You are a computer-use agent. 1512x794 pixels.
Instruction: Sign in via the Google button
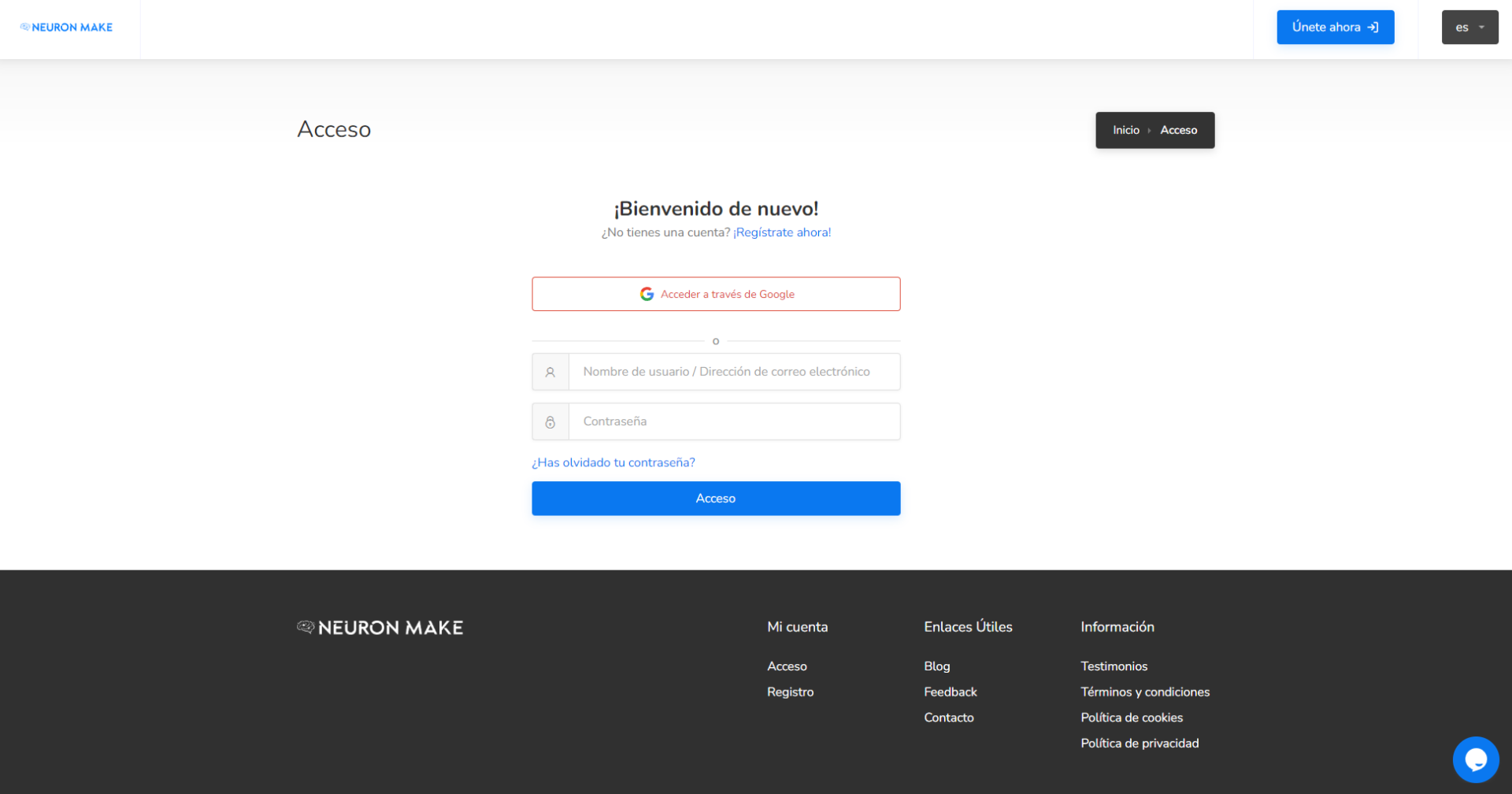pos(716,294)
